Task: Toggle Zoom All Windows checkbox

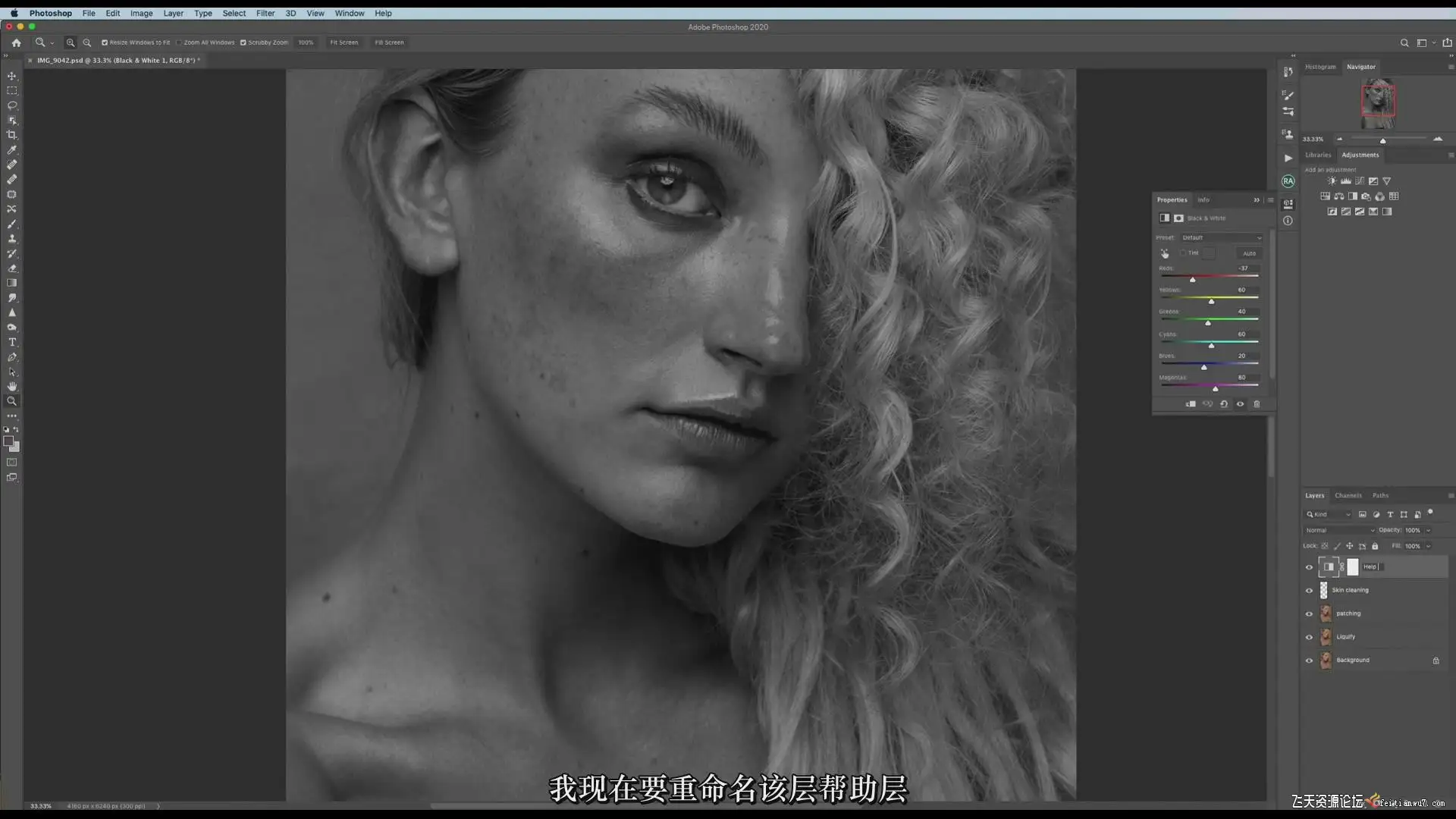Action: (x=179, y=42)
